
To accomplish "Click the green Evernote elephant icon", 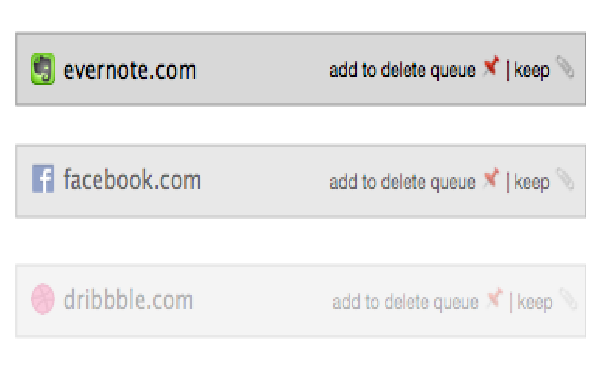I will pos(43,69).
